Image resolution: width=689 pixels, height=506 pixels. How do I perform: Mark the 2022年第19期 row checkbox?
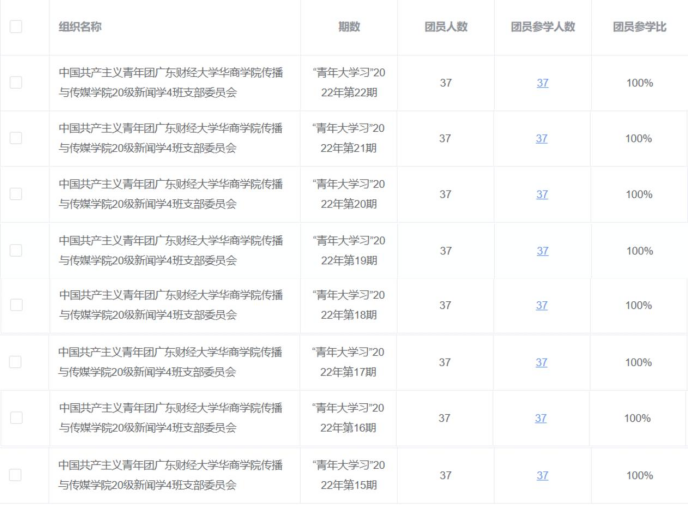16,250
